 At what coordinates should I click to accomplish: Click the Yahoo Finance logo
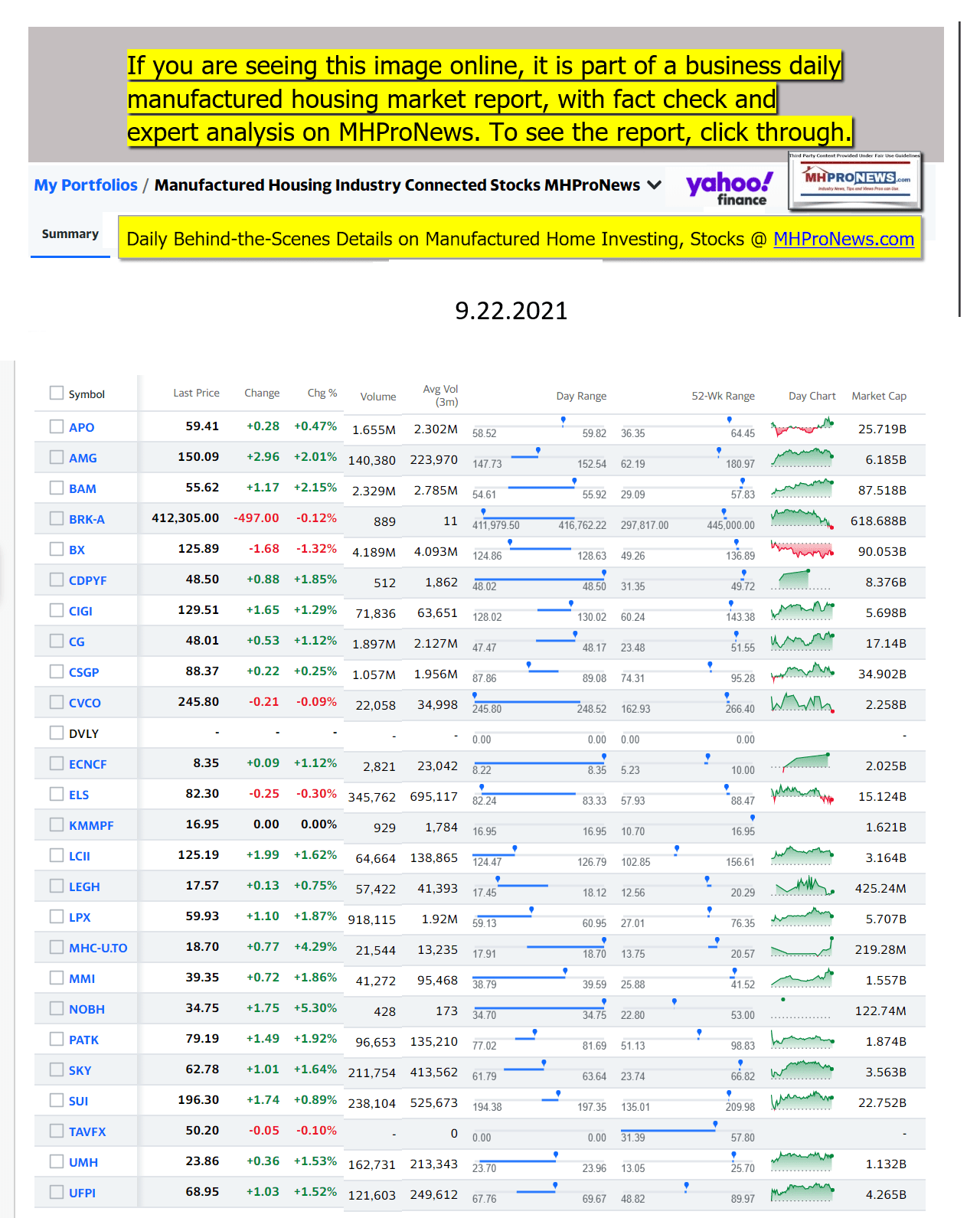click(x=730, y=188)
